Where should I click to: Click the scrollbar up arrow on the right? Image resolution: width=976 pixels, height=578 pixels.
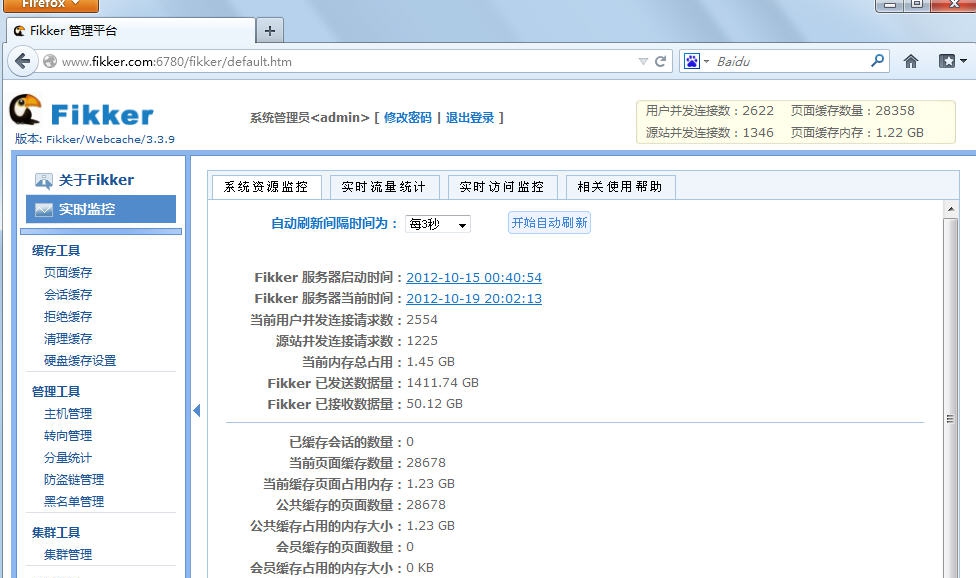point(951,207)
